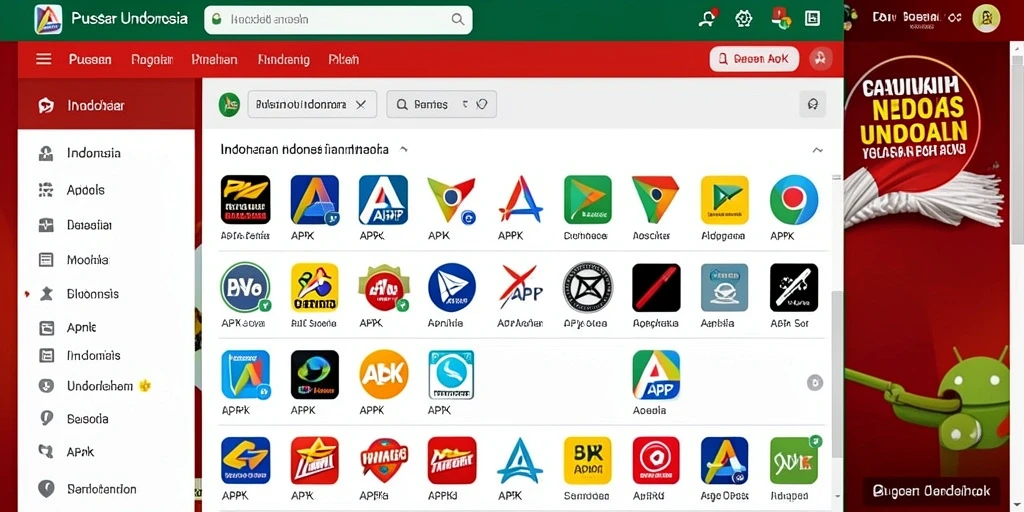Screen dimensions: 1024x512
Task: Collapse the app section with the far-right chevron
Action: 817,150
